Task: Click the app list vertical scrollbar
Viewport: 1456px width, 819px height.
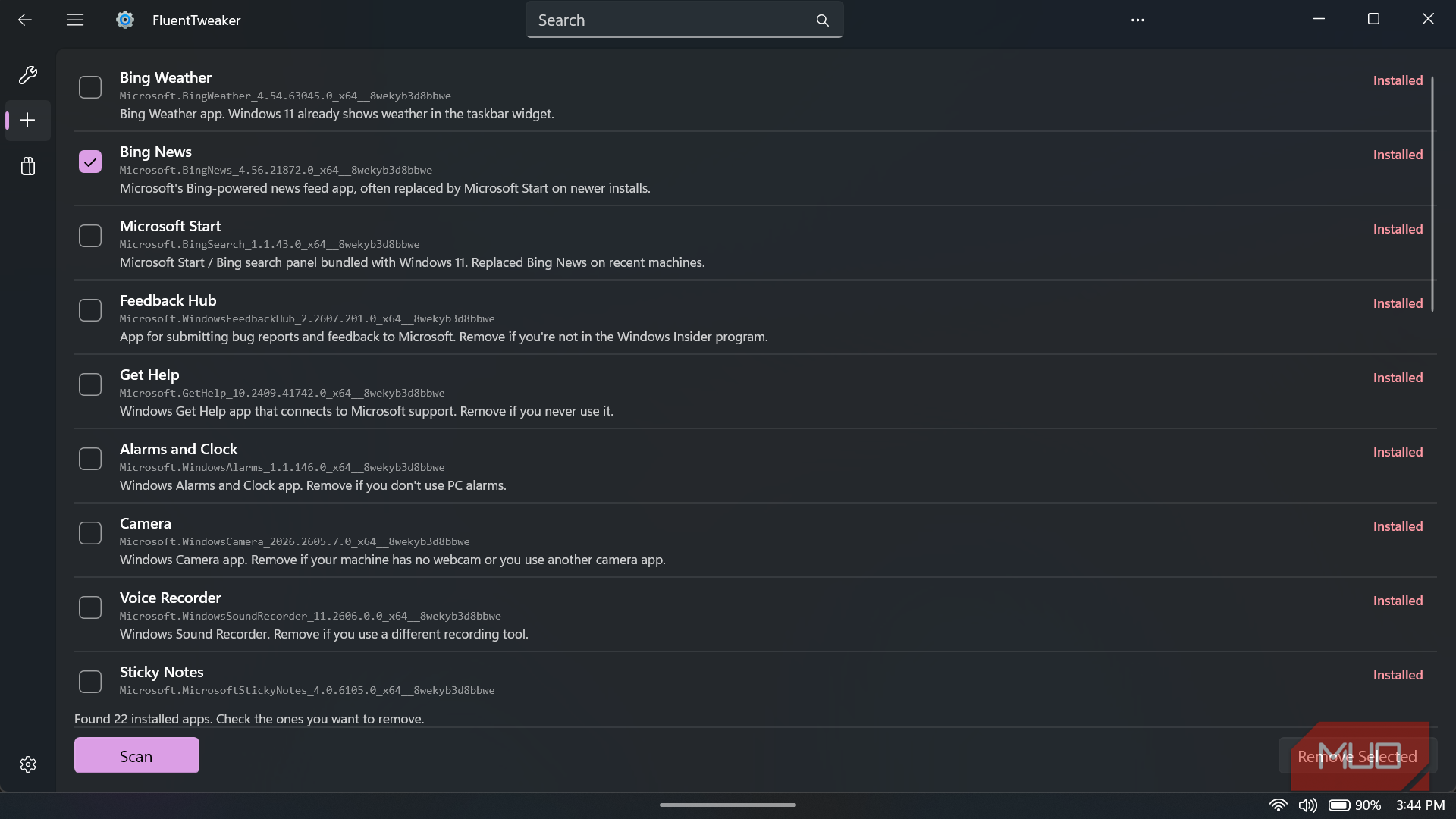Action: pyautogui.click(x=1432, y=194)
